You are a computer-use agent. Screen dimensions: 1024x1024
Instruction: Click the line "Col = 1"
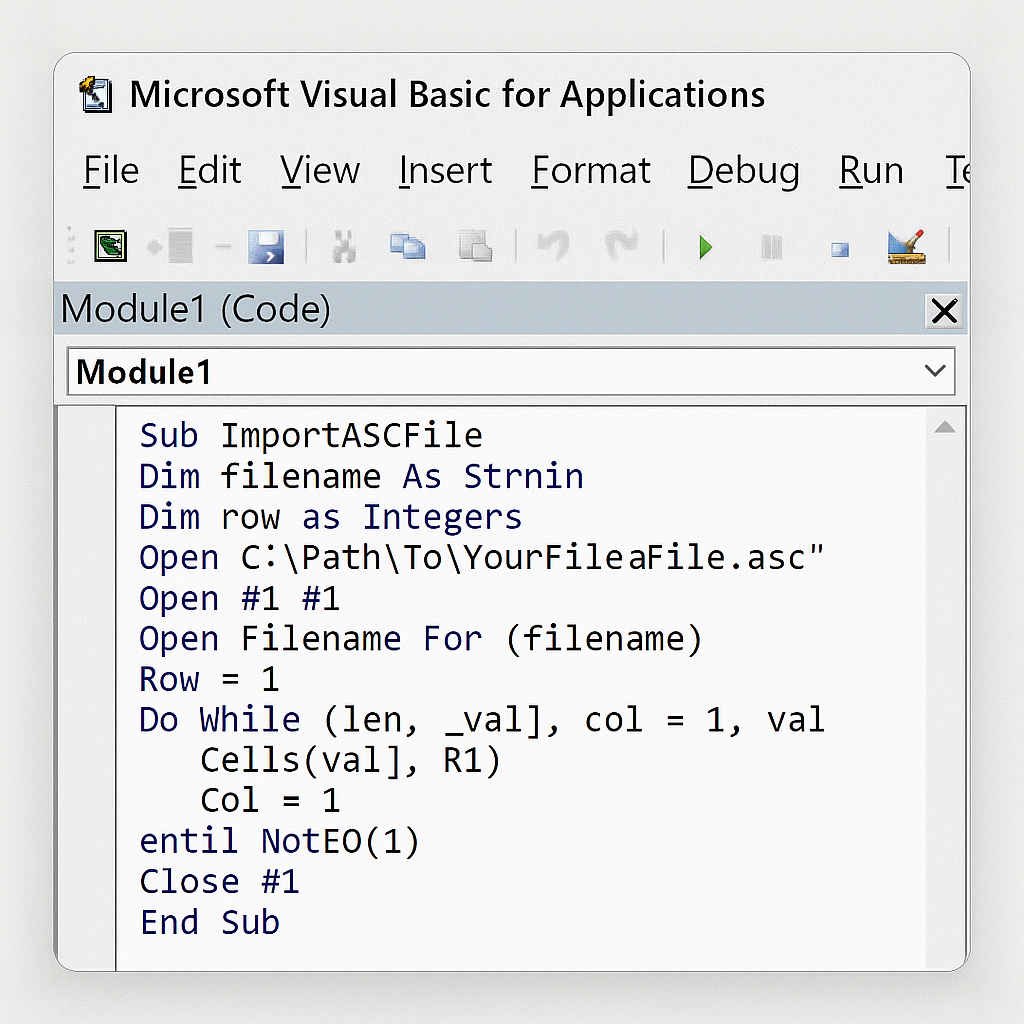270,801
